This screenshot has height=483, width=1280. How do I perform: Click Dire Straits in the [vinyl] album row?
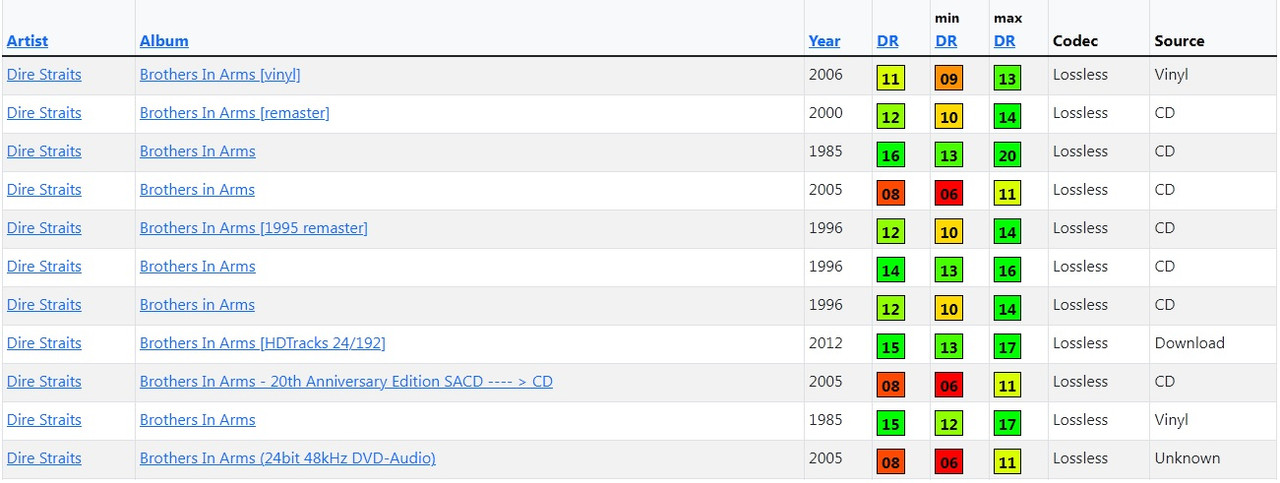point(44,75)
